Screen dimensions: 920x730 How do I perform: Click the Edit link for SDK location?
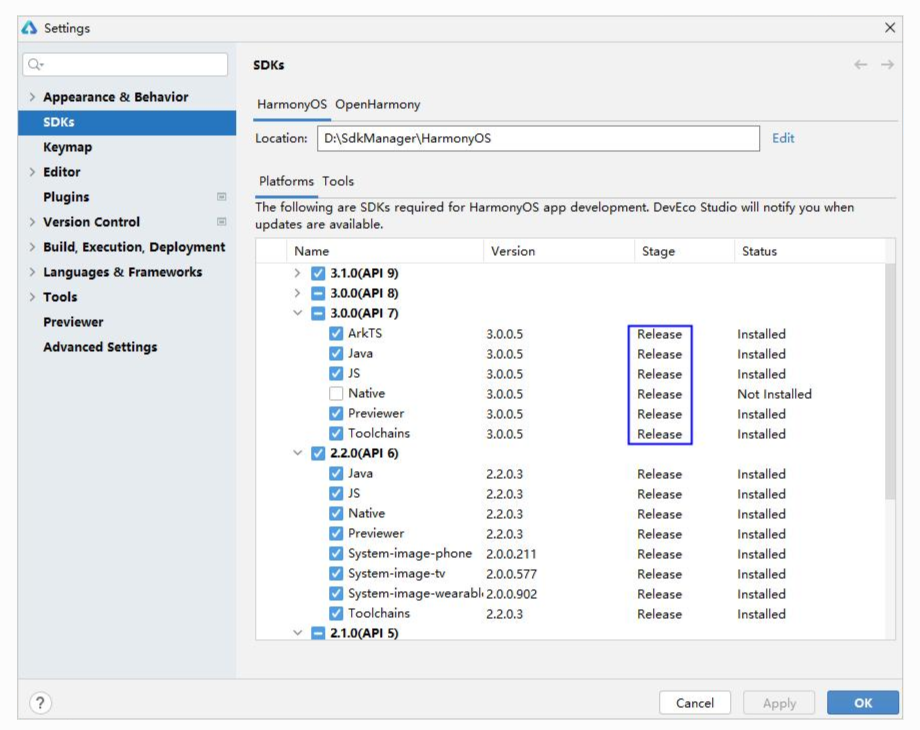[x=783, y=138]
